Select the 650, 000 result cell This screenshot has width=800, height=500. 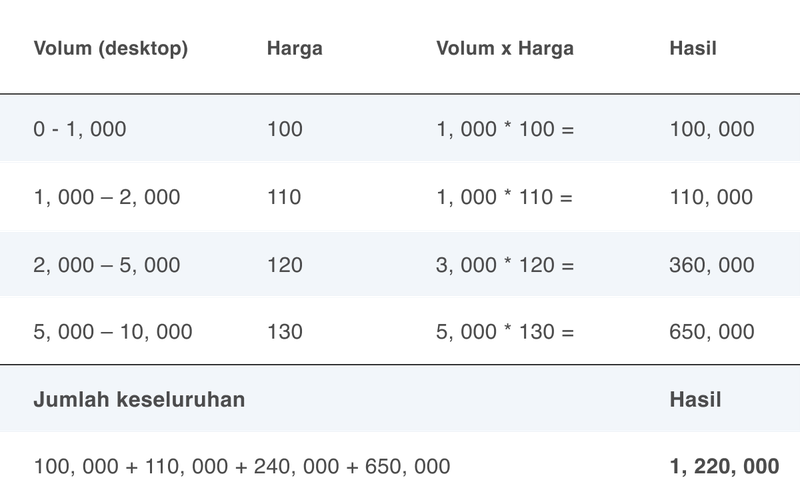pos(711,331)
